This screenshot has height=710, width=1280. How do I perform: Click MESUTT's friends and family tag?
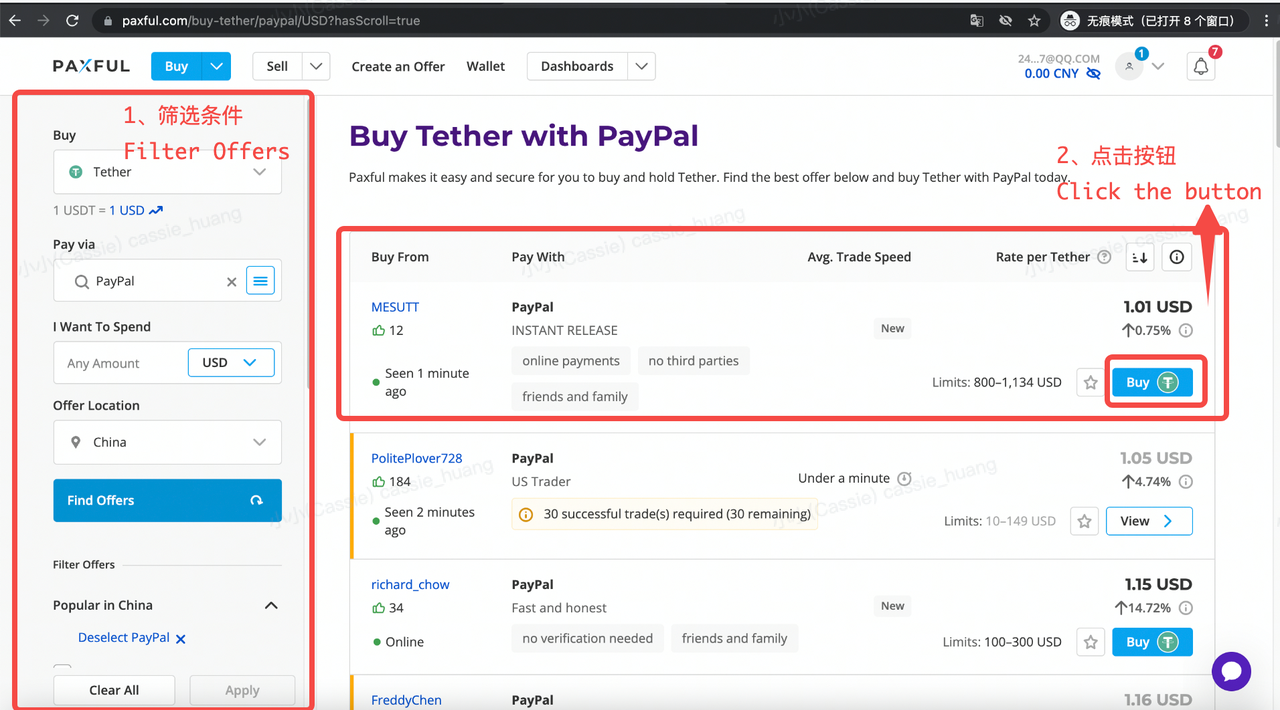tap(575, 396)
